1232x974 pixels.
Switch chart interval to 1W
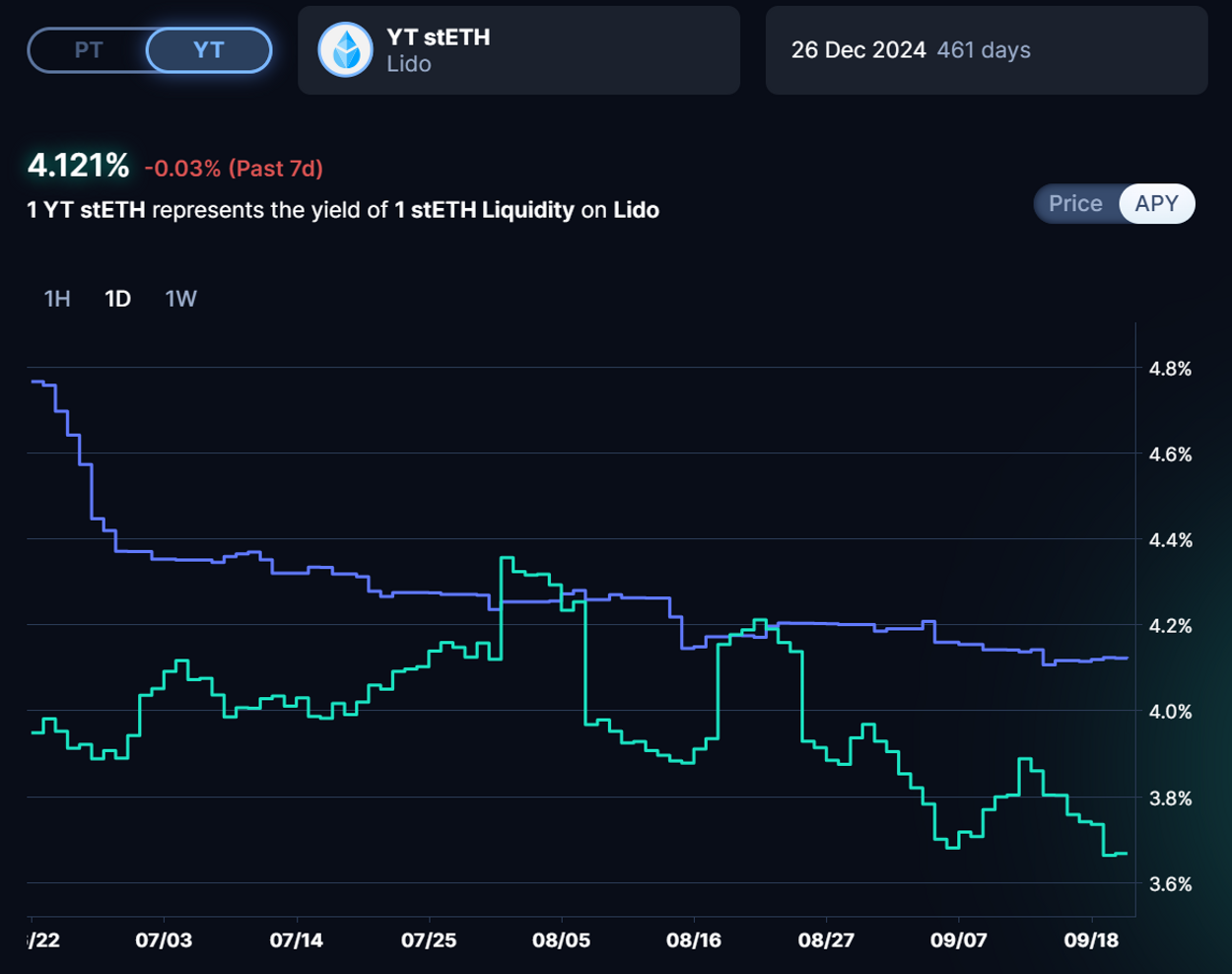click(x=180, y=299)
